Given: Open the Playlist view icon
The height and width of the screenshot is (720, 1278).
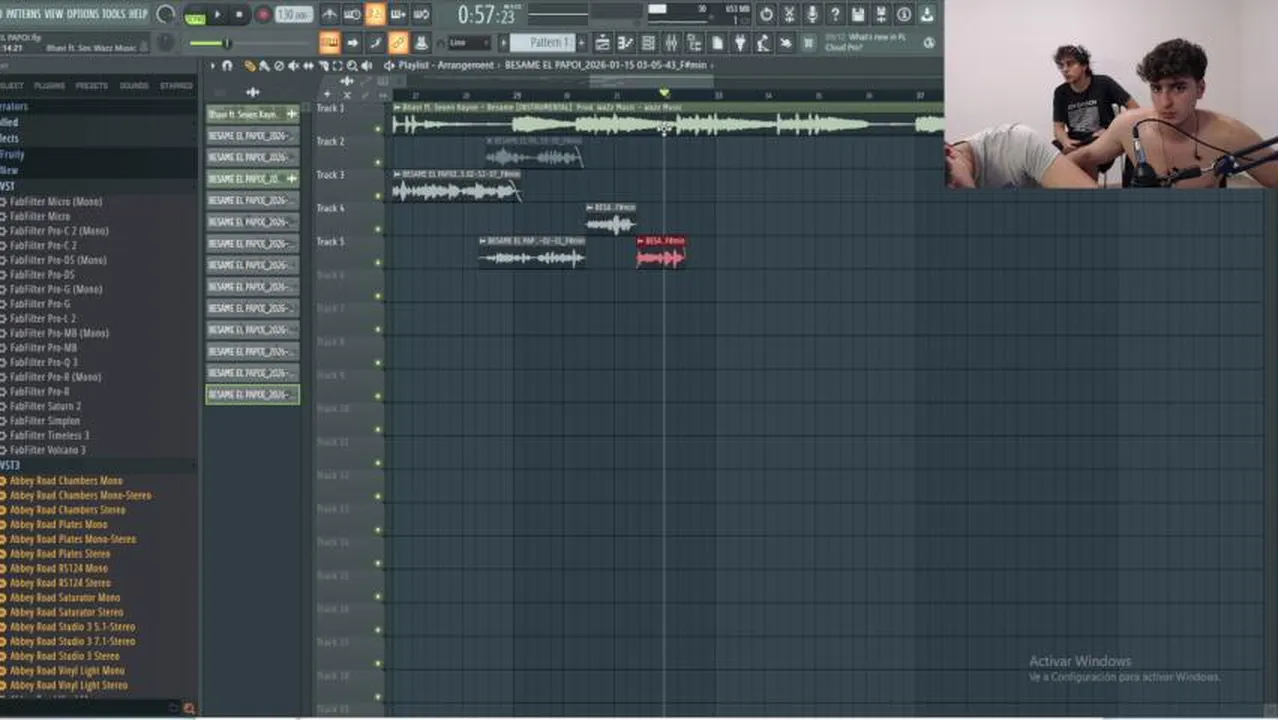Looking at the screenshot, I should coord(602,43).
